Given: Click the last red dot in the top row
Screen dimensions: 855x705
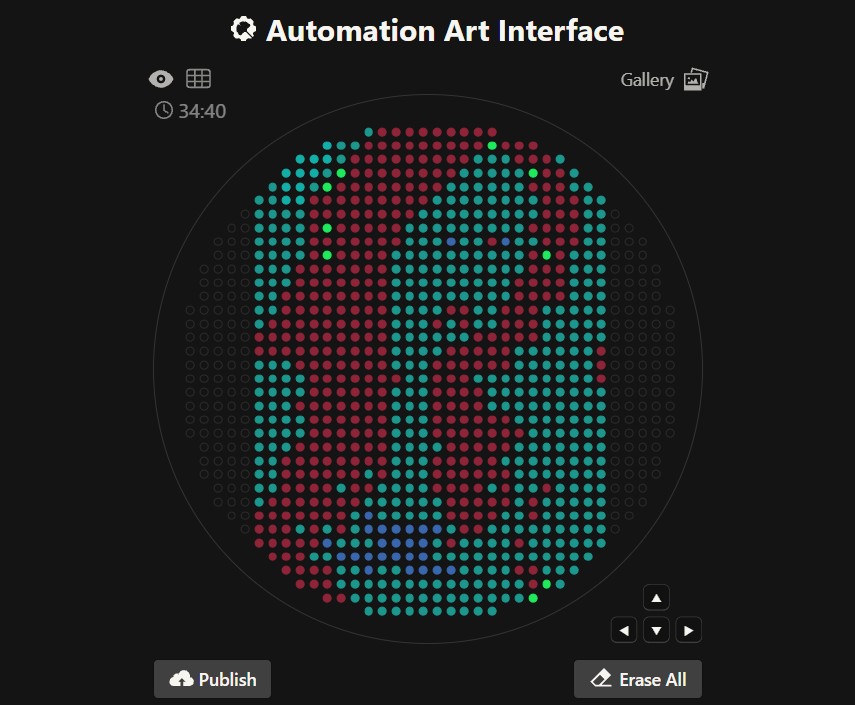Looking at the screenshot, I should pos(492,132).
